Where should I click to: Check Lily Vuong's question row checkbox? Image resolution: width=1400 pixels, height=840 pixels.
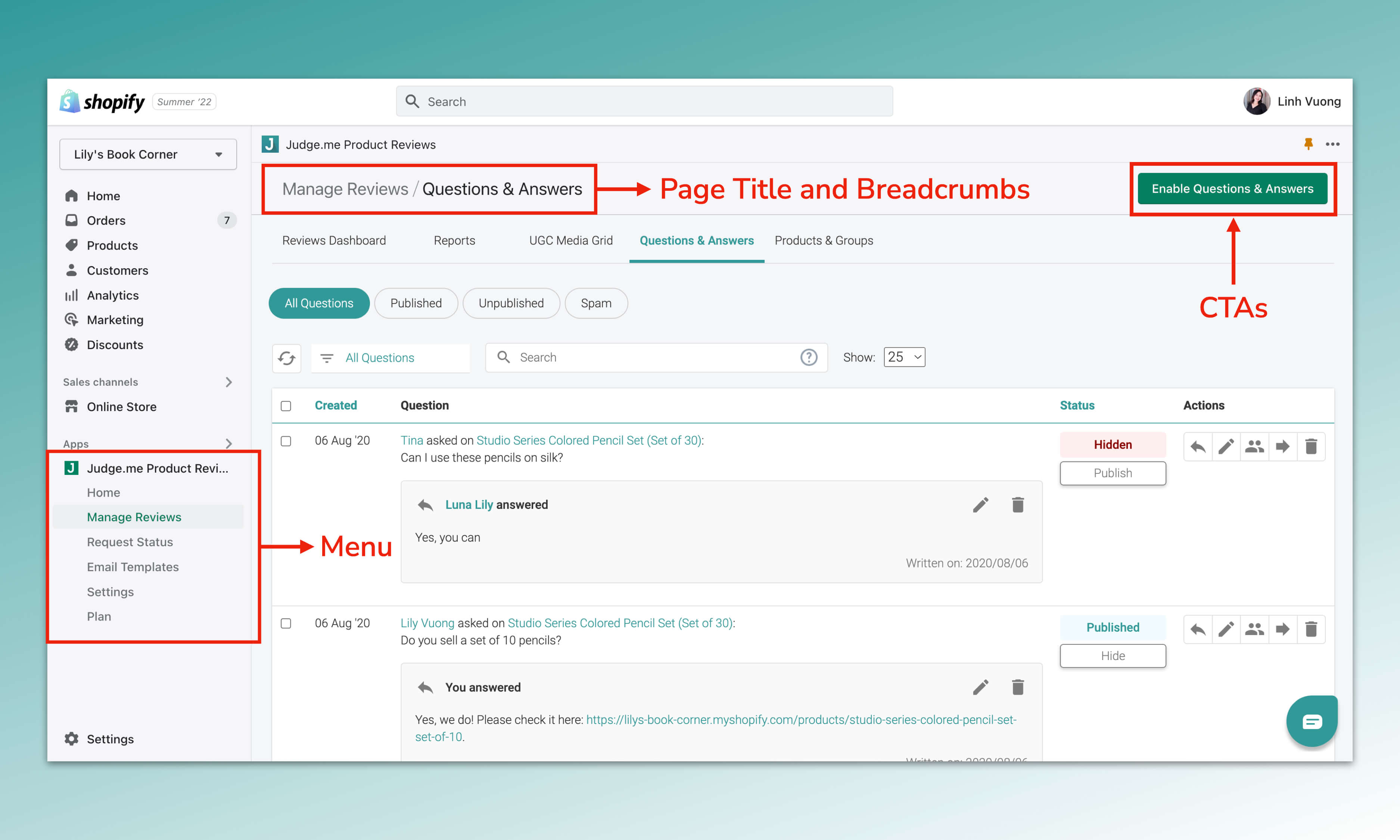pyautogui.click(x=286, y=623)
